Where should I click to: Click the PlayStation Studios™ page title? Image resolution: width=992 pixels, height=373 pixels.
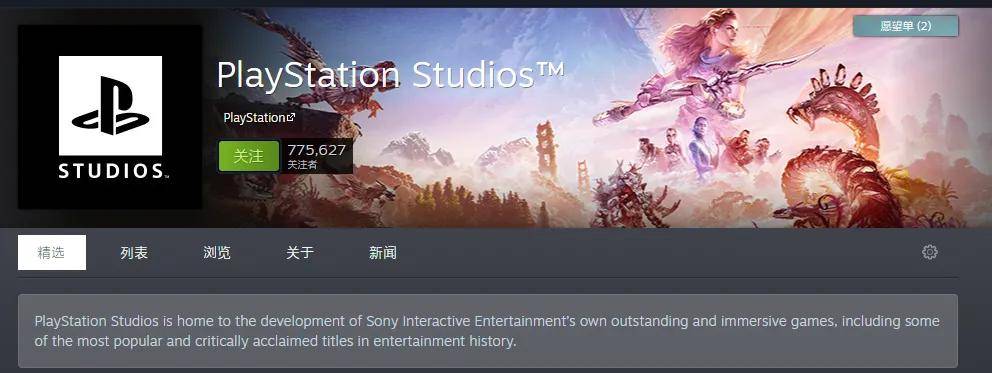pos(390,75)
